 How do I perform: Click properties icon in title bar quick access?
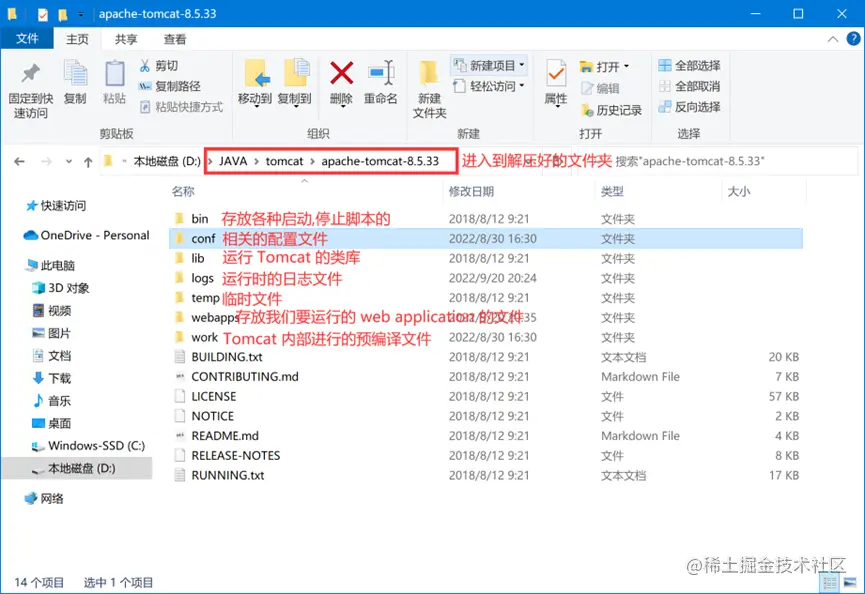click(42, 14)
